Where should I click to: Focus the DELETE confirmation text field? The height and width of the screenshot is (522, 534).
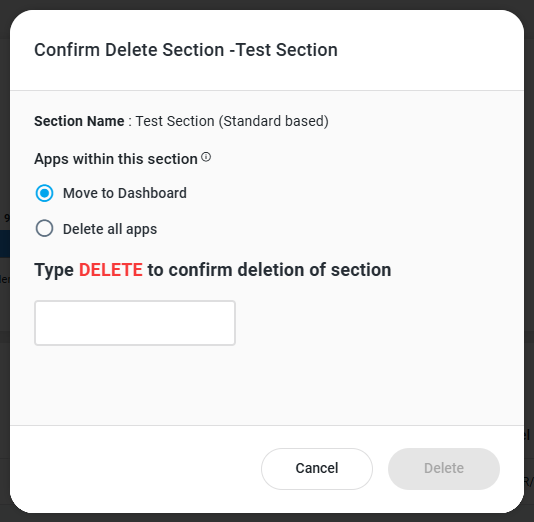tap(135, 323)
